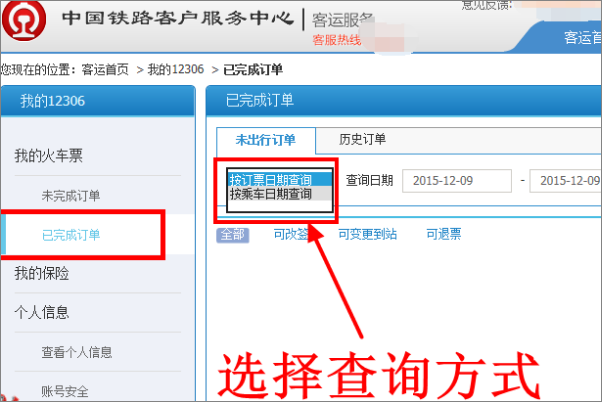Filter orders by 全部
This screenshot has height=402, width=602.
(233, 235)
